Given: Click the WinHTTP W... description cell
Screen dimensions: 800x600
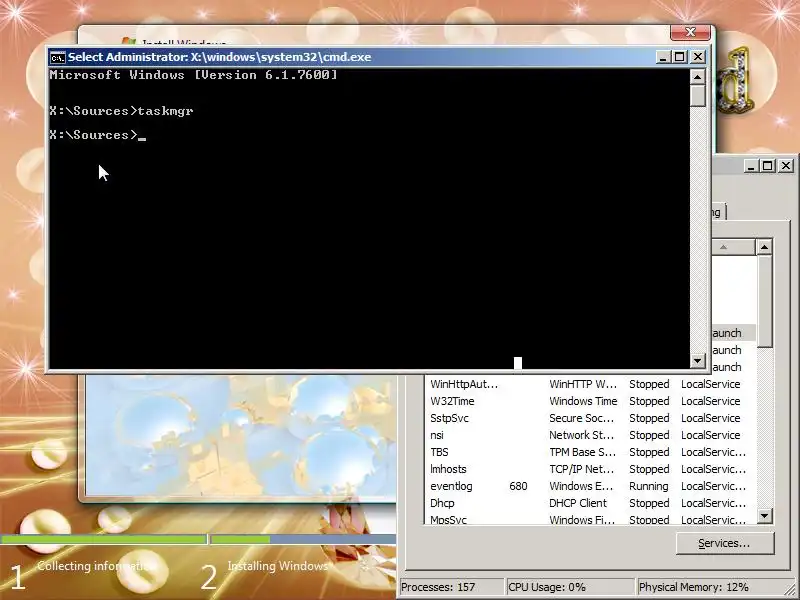Looking at the screenshot, I should (583, 384).
